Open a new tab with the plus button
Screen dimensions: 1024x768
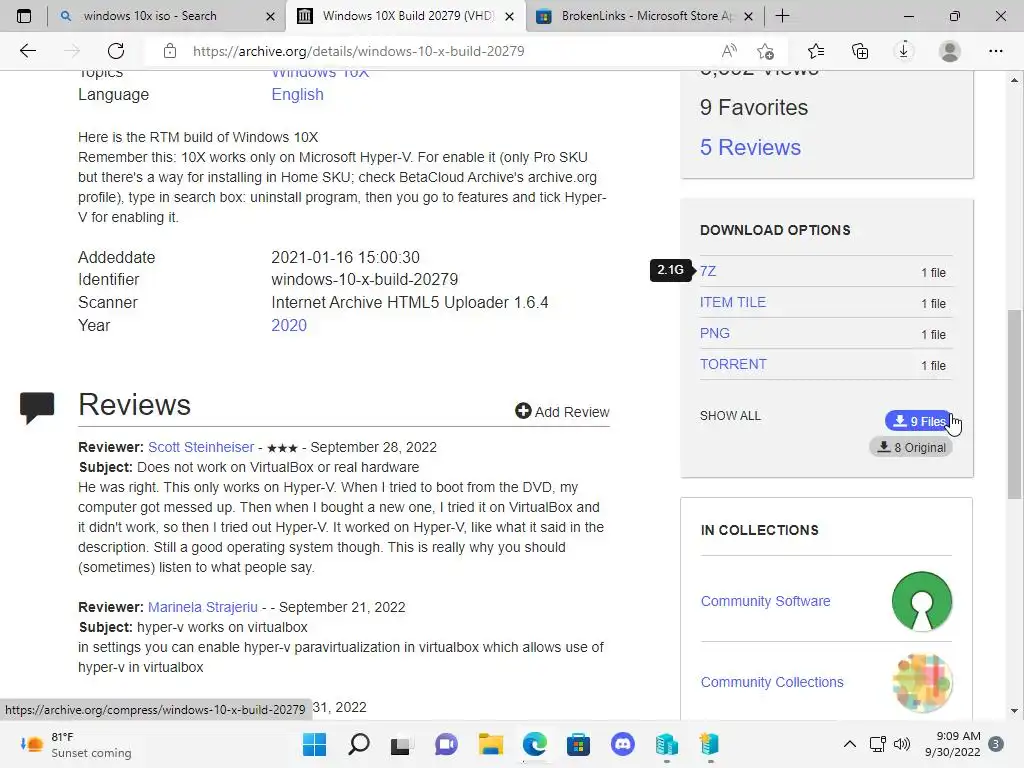click(782, 16)
